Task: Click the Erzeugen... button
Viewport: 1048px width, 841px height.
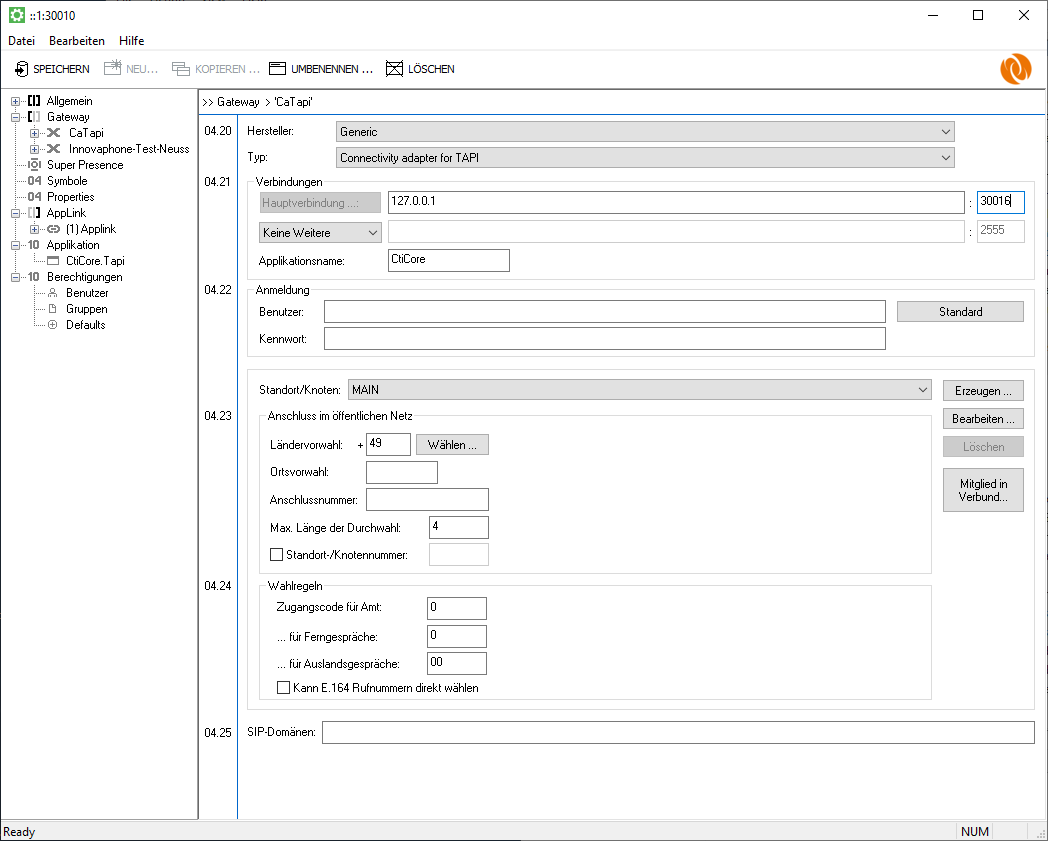Action: (982, 390)
